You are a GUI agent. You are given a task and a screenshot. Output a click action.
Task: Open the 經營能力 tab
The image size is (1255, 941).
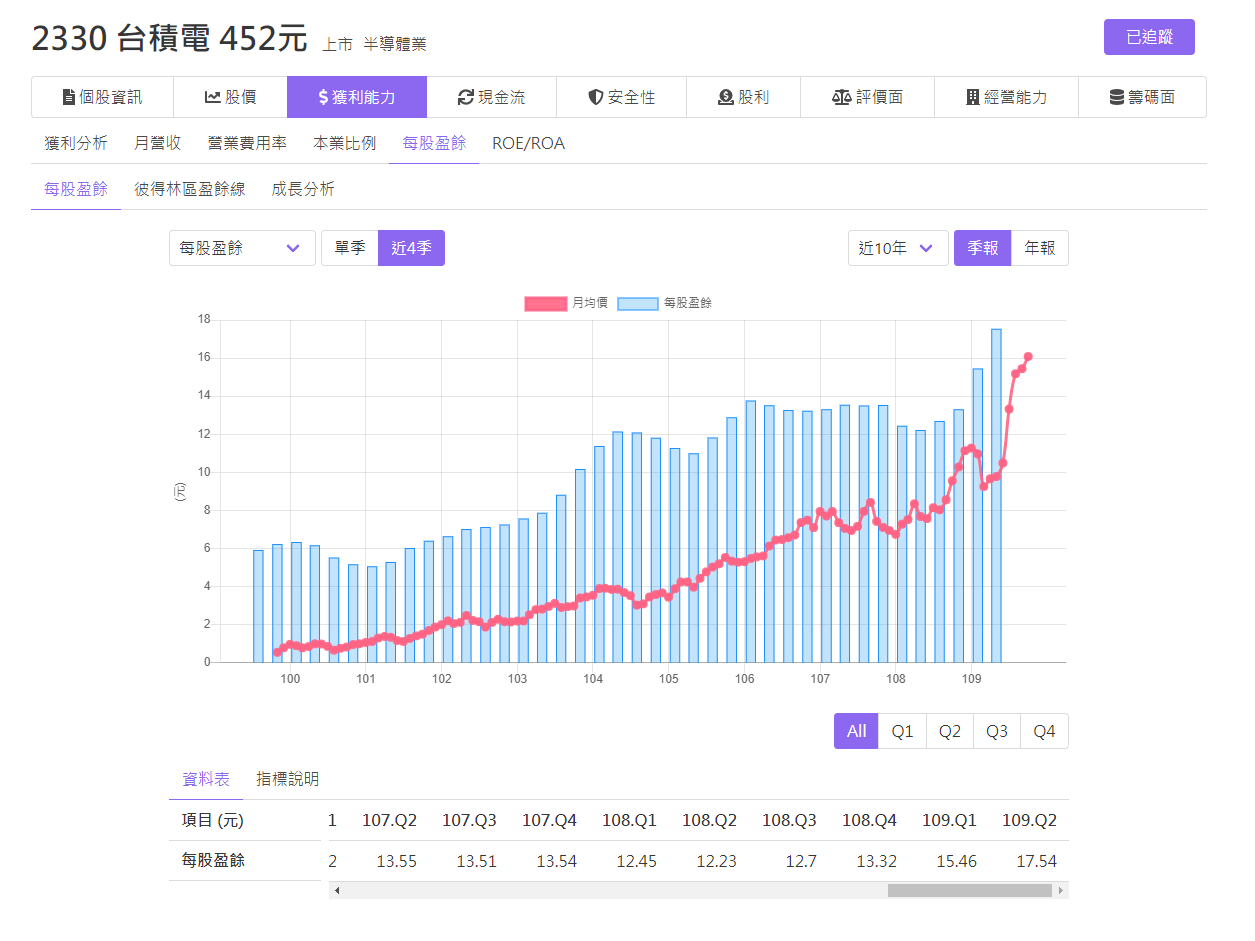click(x=1006, y=97)
